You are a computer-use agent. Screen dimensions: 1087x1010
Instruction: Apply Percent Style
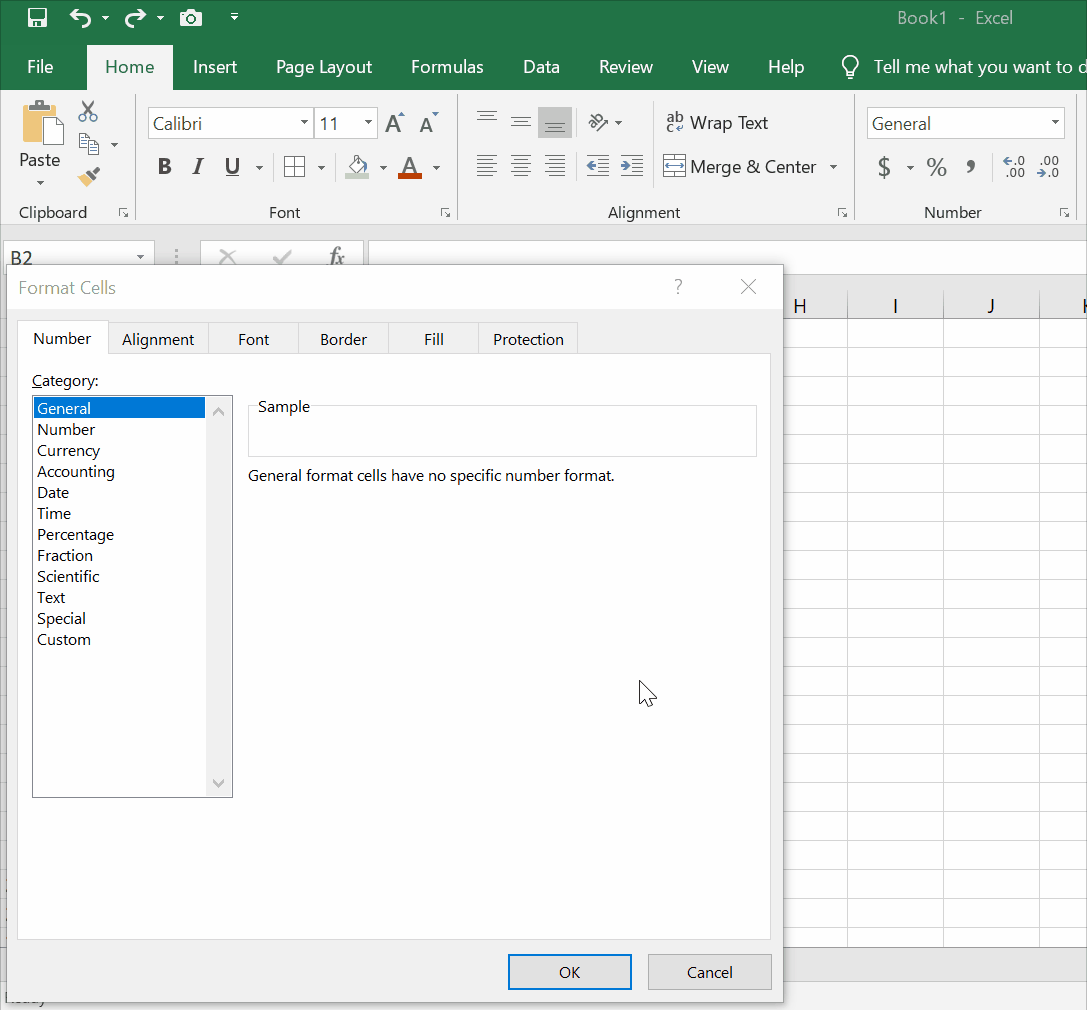(x=936, y=167)
